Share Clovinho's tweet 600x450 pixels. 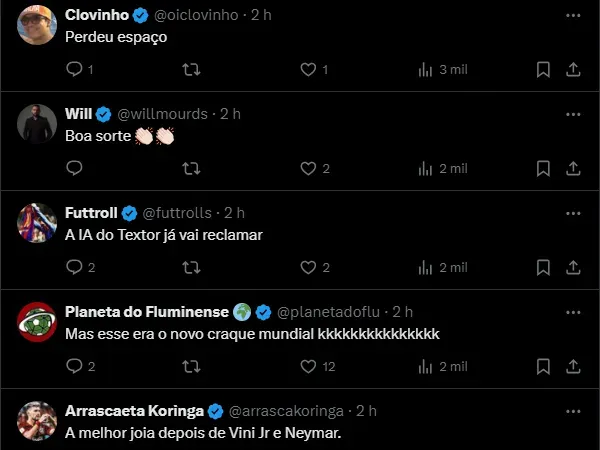click(x=573, y=69)
